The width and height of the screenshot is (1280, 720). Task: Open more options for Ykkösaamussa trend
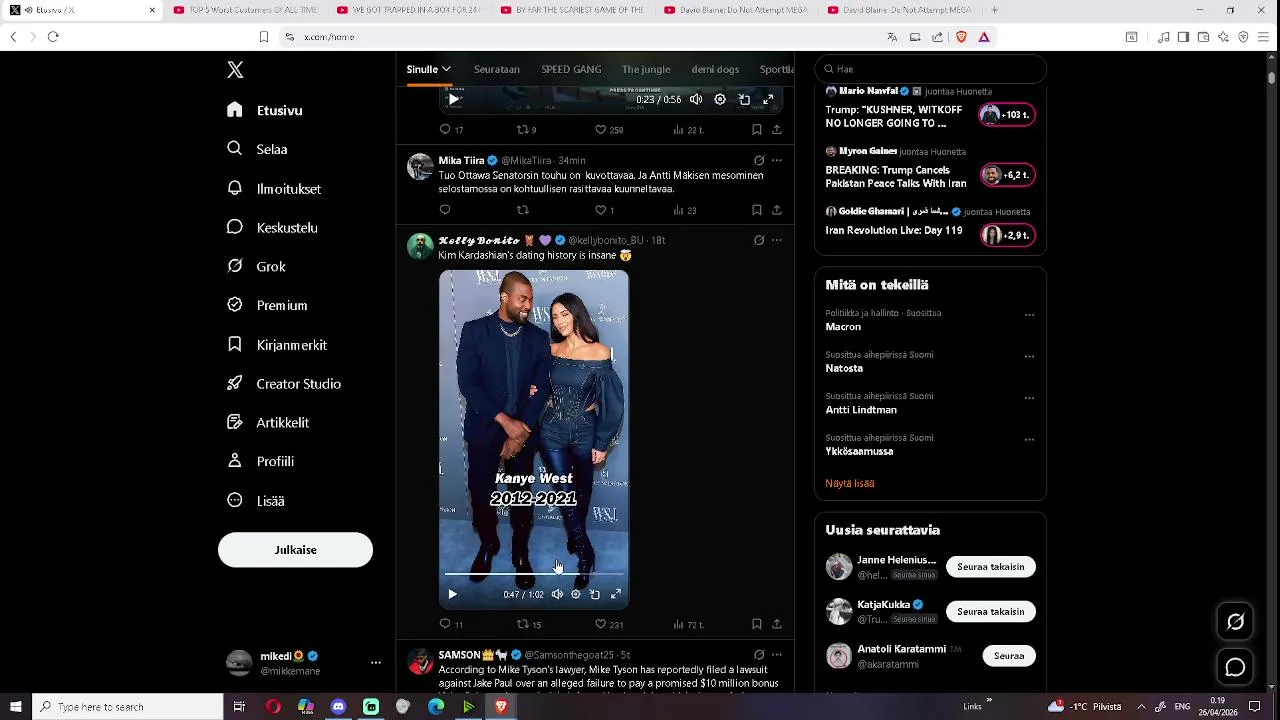[1029, 439]
